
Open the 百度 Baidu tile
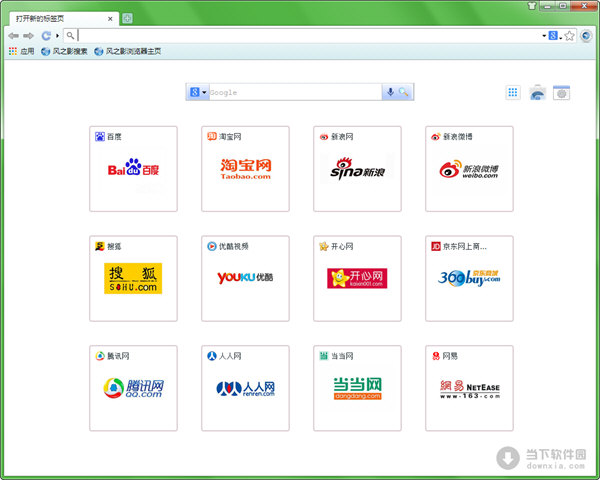[134, 169]
